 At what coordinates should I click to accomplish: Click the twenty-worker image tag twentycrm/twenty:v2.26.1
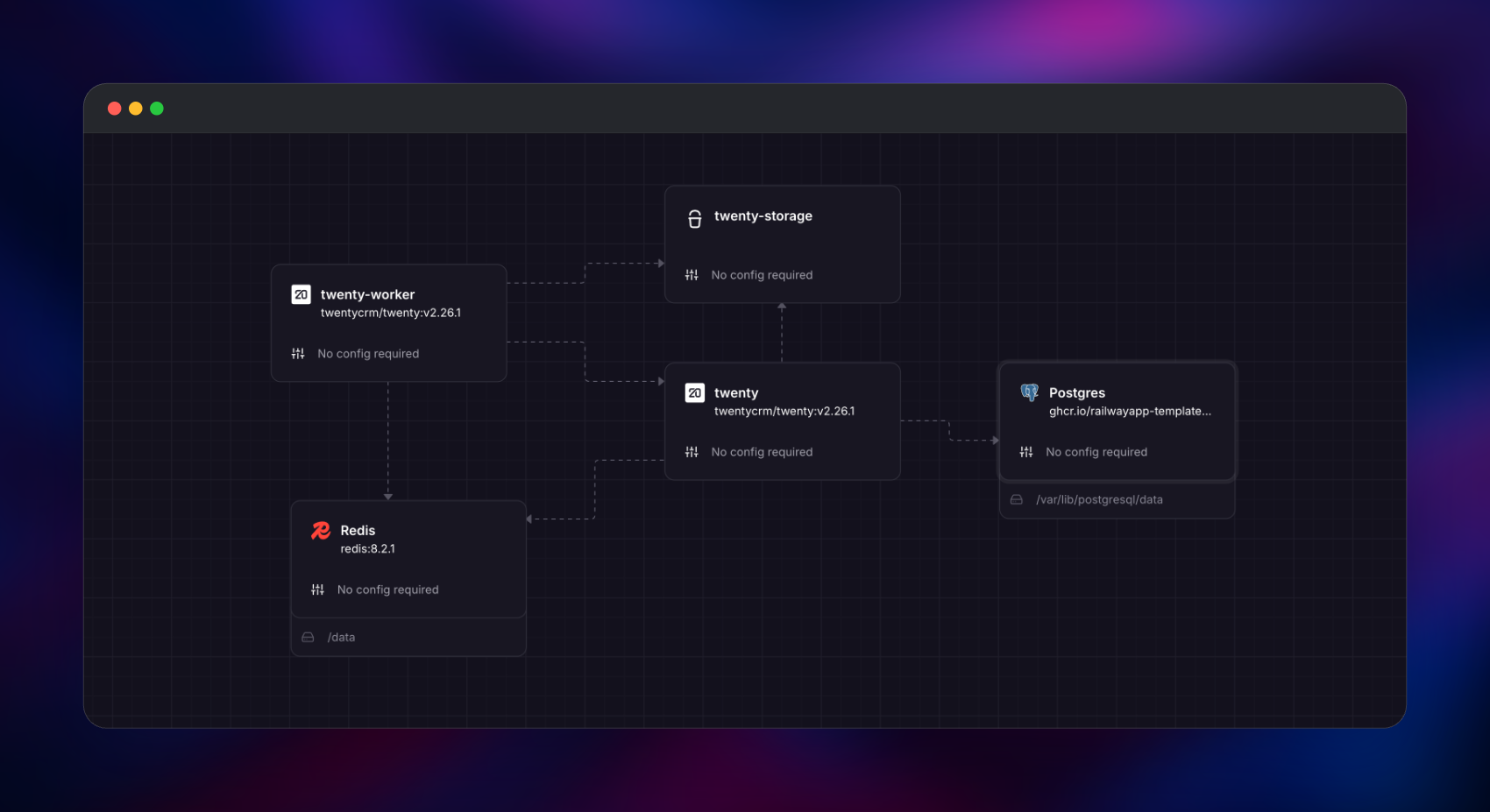point(390,313)
